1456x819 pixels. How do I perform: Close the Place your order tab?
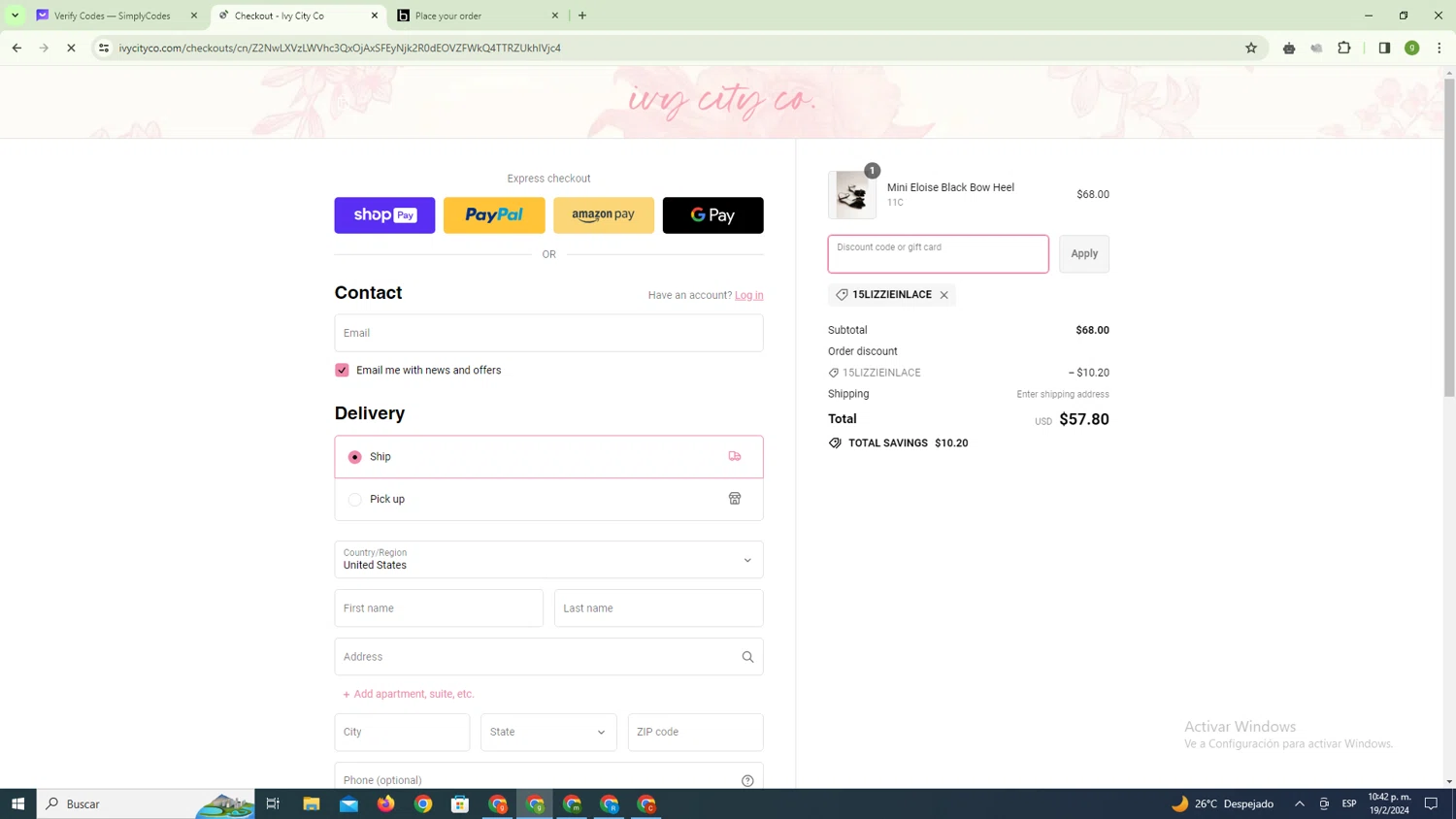tap(555, 16)
